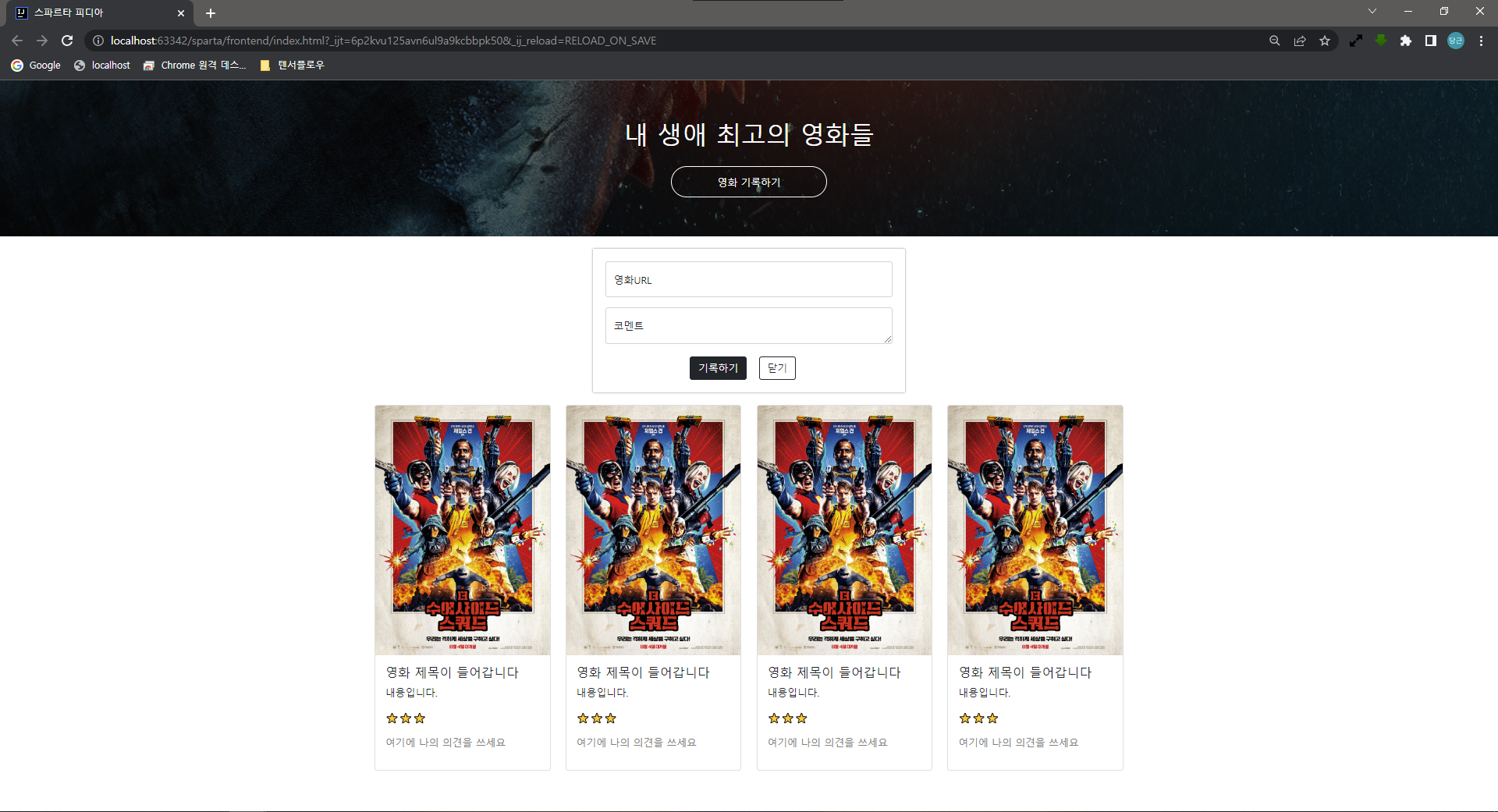Viewport: 1498px width, 812px height.
Task: Click the 닫기 button
Action: point(777,368)
